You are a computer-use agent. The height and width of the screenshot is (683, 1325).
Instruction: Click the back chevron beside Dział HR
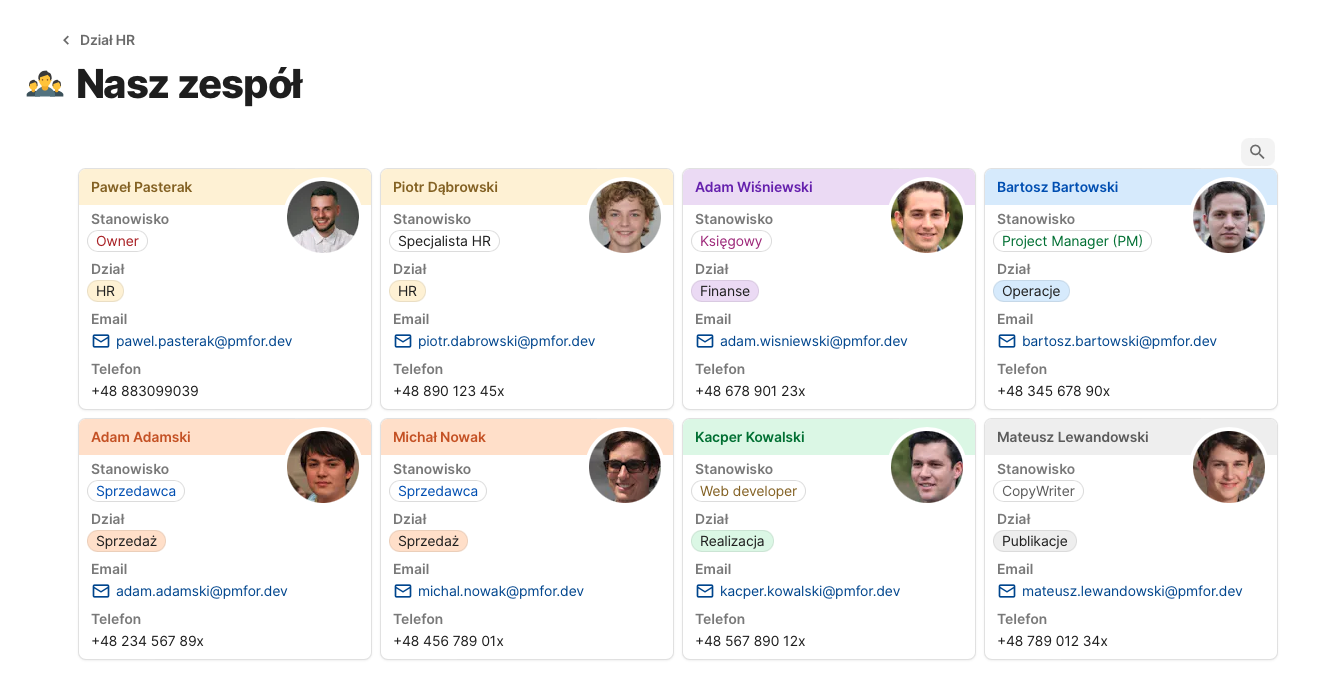click(66, 41)
